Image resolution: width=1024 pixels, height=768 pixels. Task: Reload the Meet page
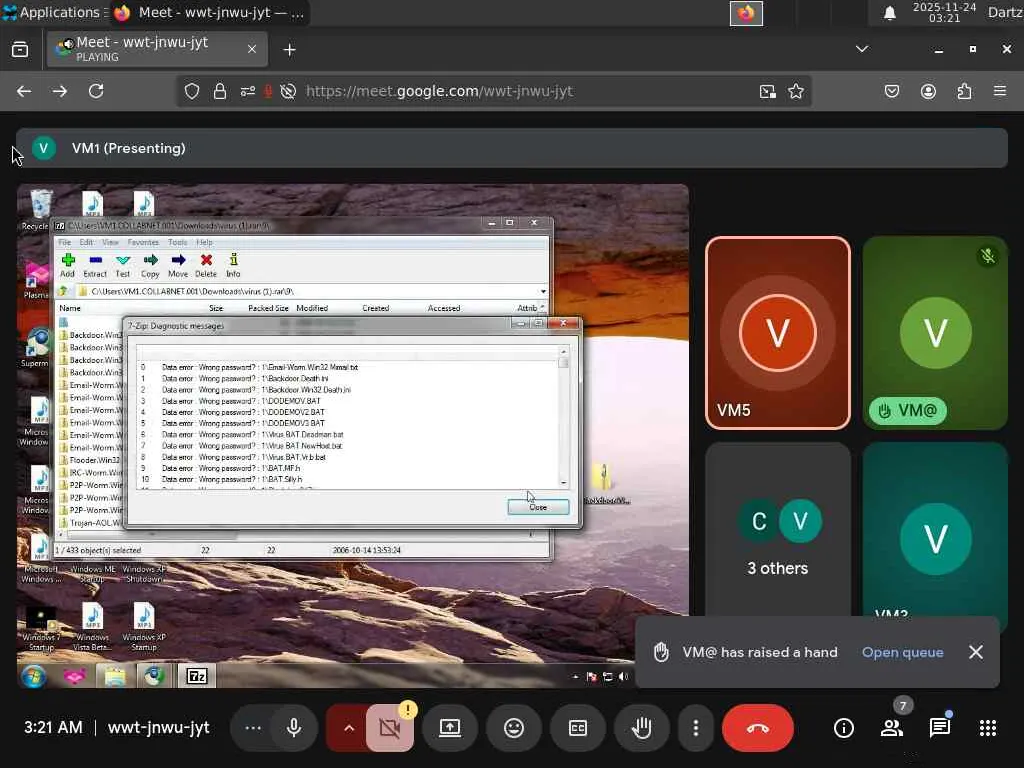96,91
